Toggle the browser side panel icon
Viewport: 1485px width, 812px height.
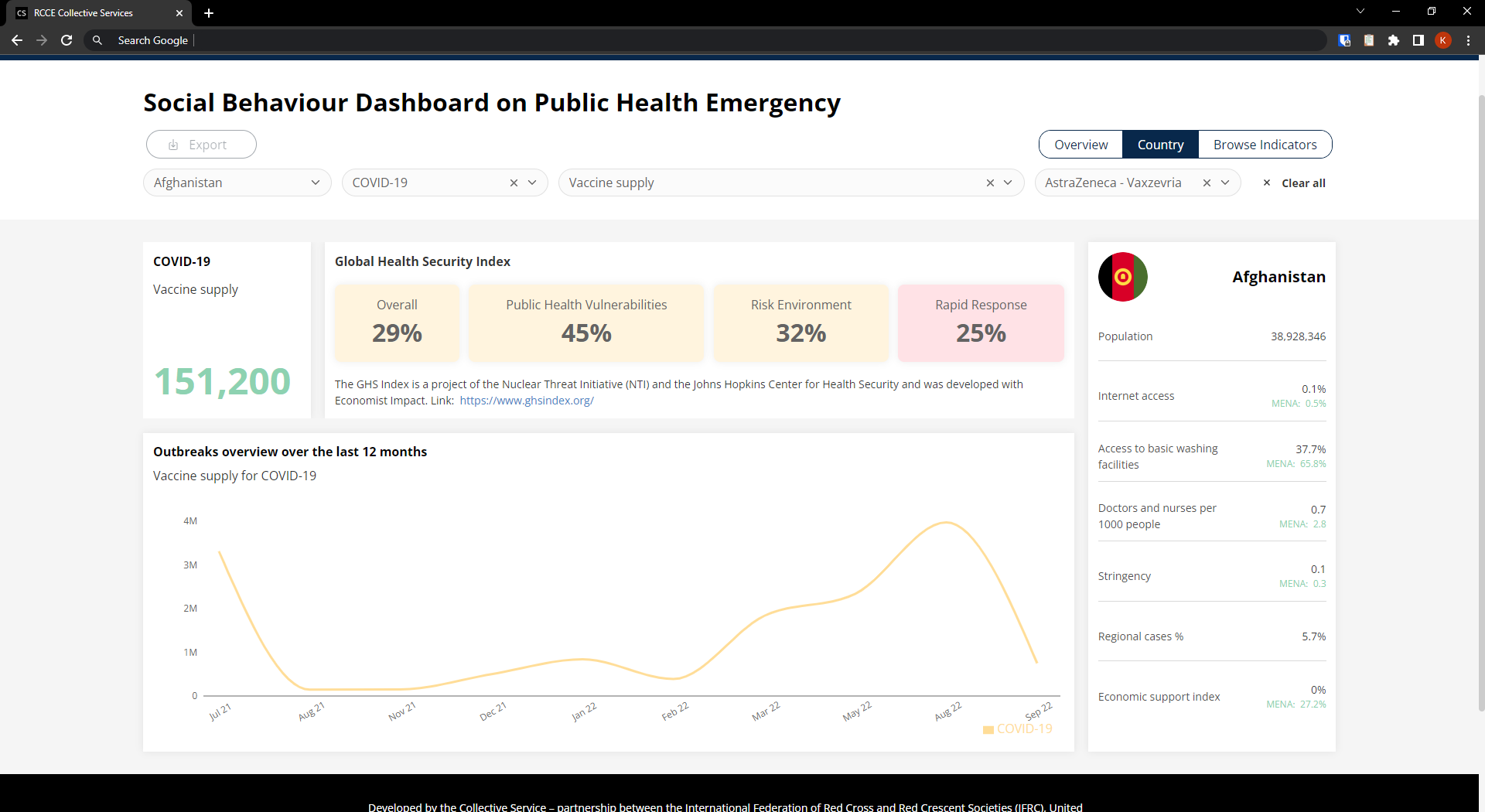pyautogui.click(x=1418, y=40)
